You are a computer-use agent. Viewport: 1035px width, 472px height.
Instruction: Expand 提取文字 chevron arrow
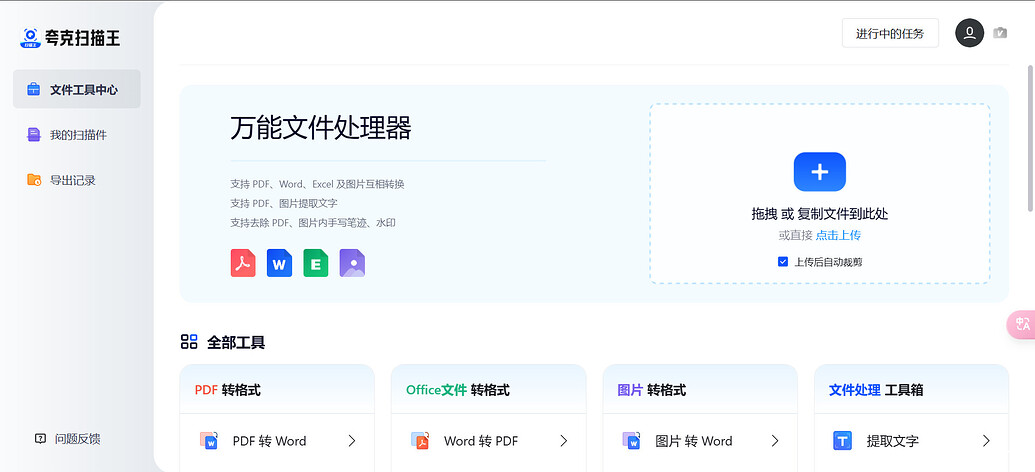[986, 441]
